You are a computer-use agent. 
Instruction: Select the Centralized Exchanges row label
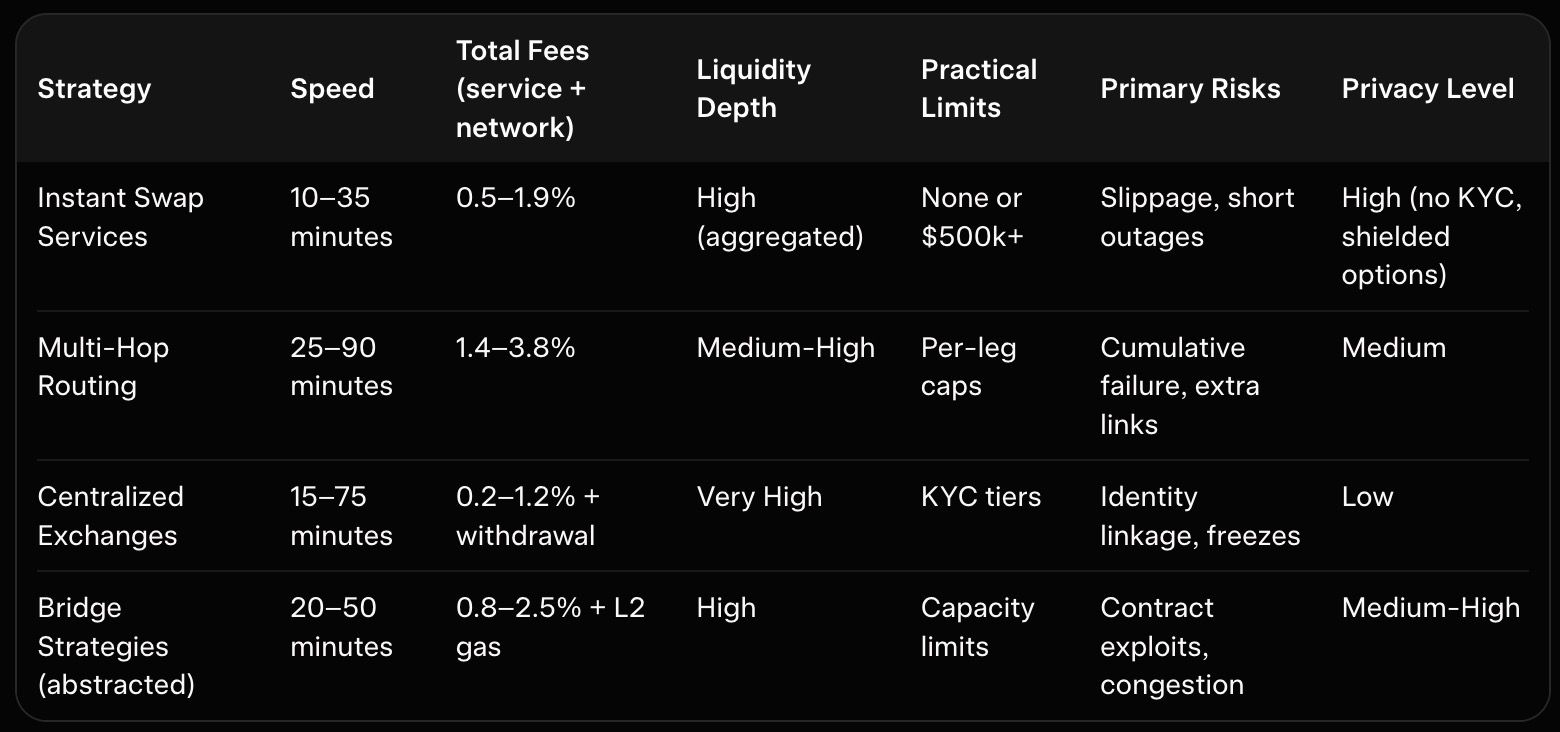(x=110, y=516)
